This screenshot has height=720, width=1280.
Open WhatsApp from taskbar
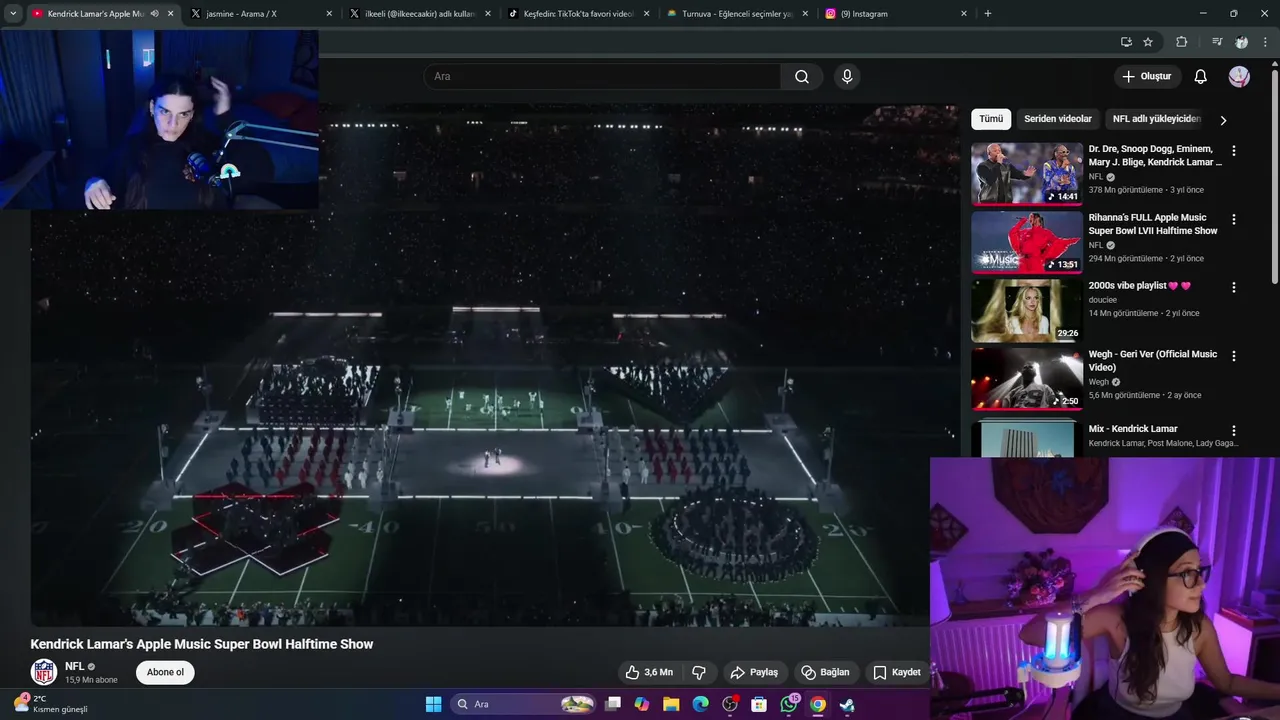coord(789,704)
